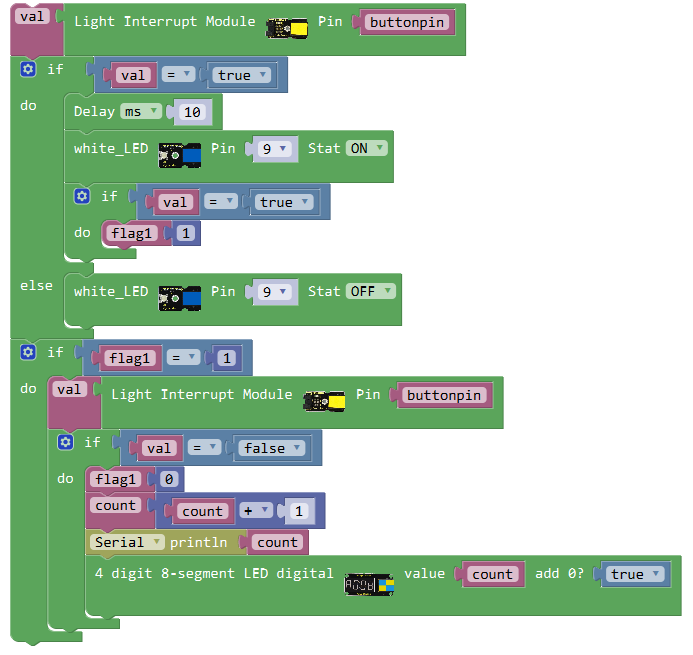Viewport: 693px width, 655px height.
Task: Open gear settings of first if-else block
Action: tap(28, 69)
